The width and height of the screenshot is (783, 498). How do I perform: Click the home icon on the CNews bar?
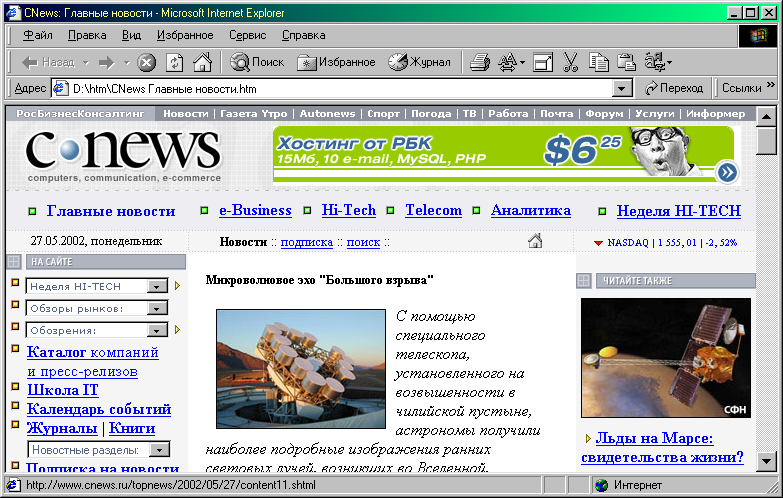pyautogui.click(x=535, y=241)
